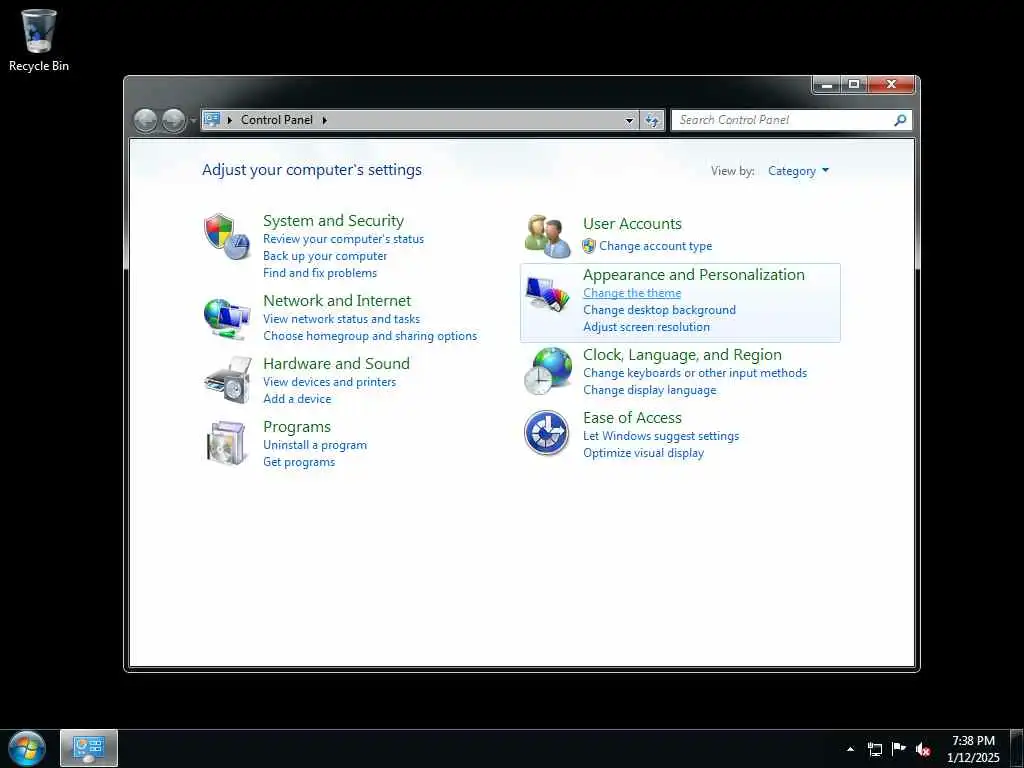Open Clock, Language, and Region heading
This screenshot has width=1024, height=768.
[x=682, y=355]
